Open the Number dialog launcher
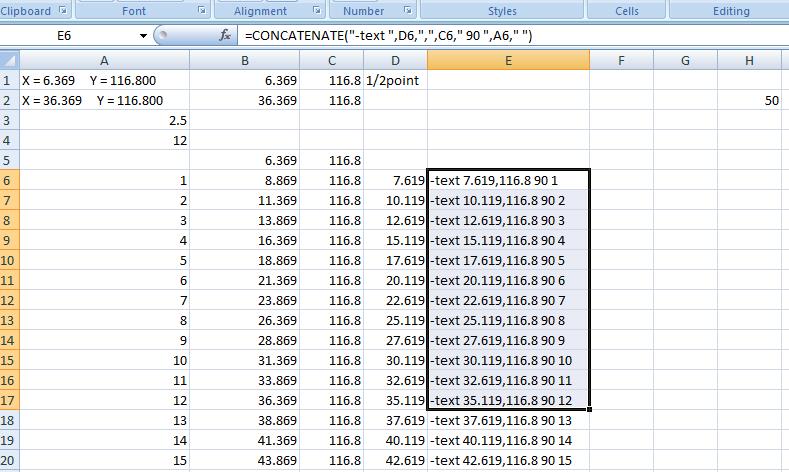 tap(408, 10)
